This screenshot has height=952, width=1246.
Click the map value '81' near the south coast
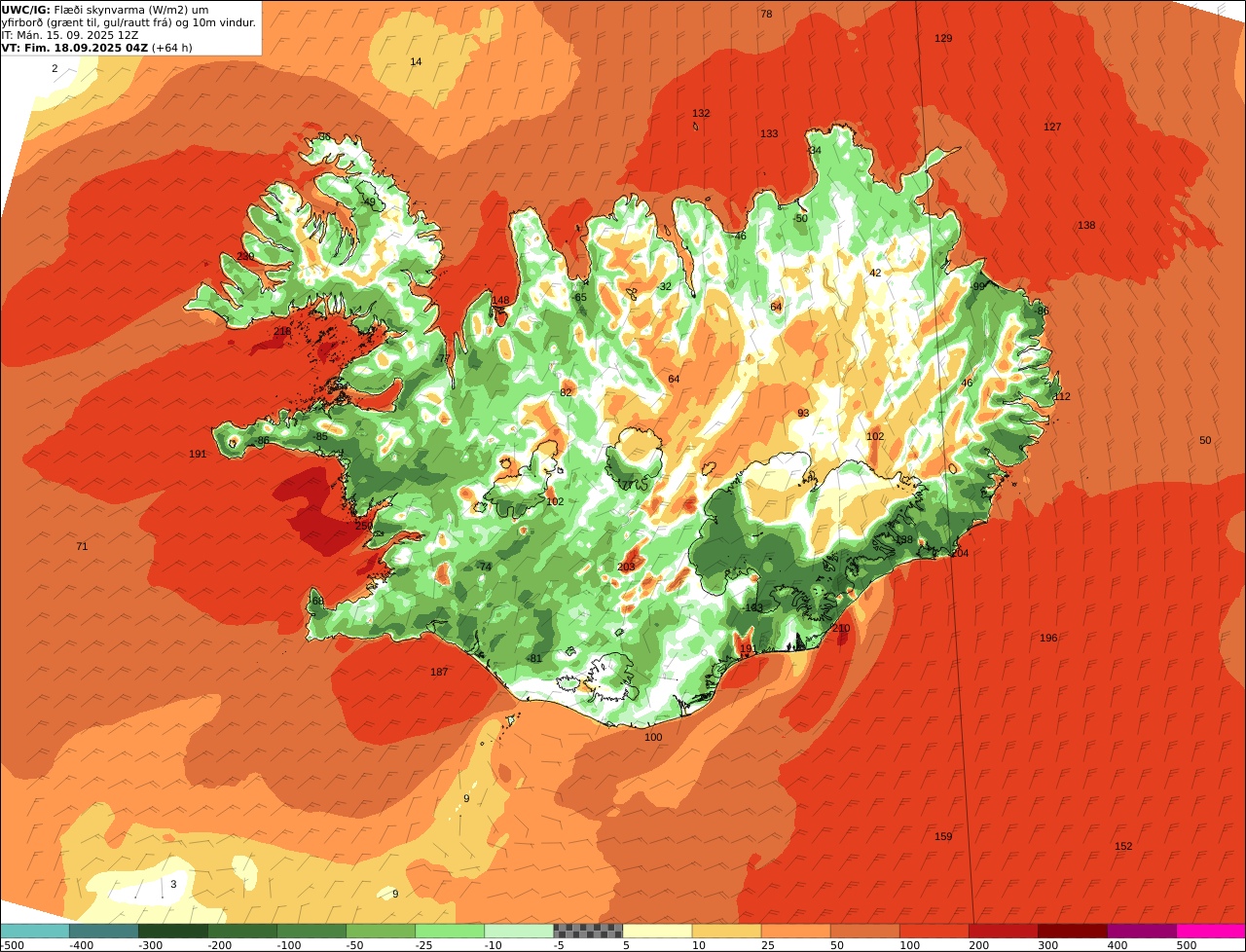coord(535,658)
